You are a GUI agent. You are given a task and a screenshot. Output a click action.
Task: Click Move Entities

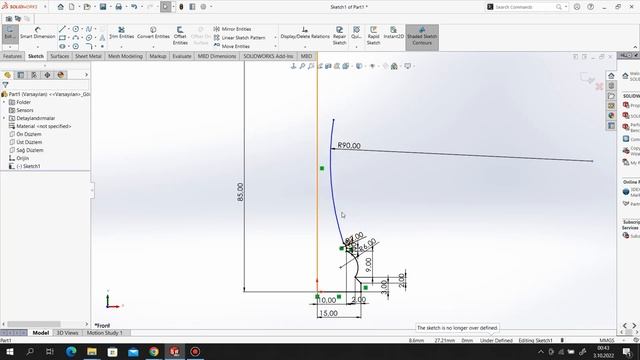point(231,46)
